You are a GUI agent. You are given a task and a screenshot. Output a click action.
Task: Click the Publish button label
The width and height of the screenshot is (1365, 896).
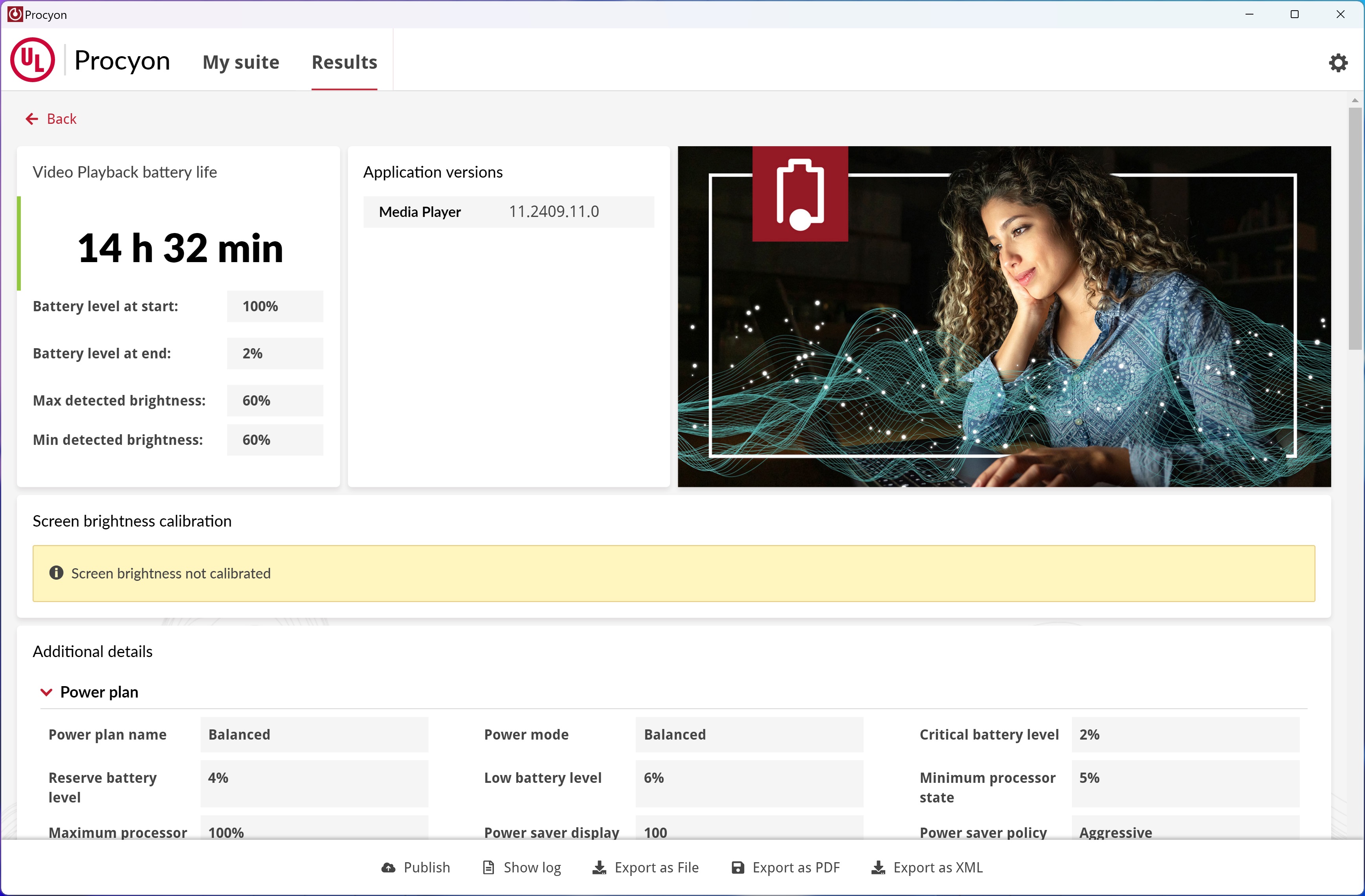coord(427,867)
